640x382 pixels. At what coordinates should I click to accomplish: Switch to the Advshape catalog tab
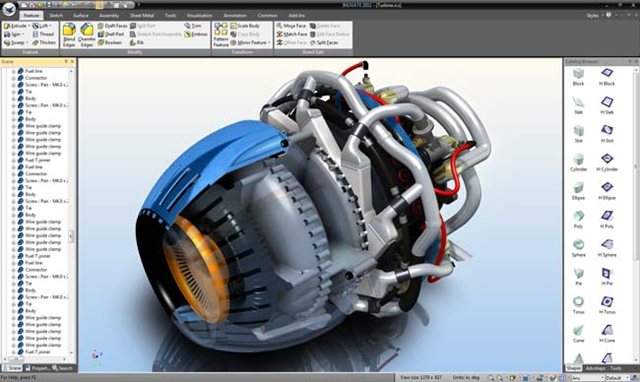pos(595,368)
